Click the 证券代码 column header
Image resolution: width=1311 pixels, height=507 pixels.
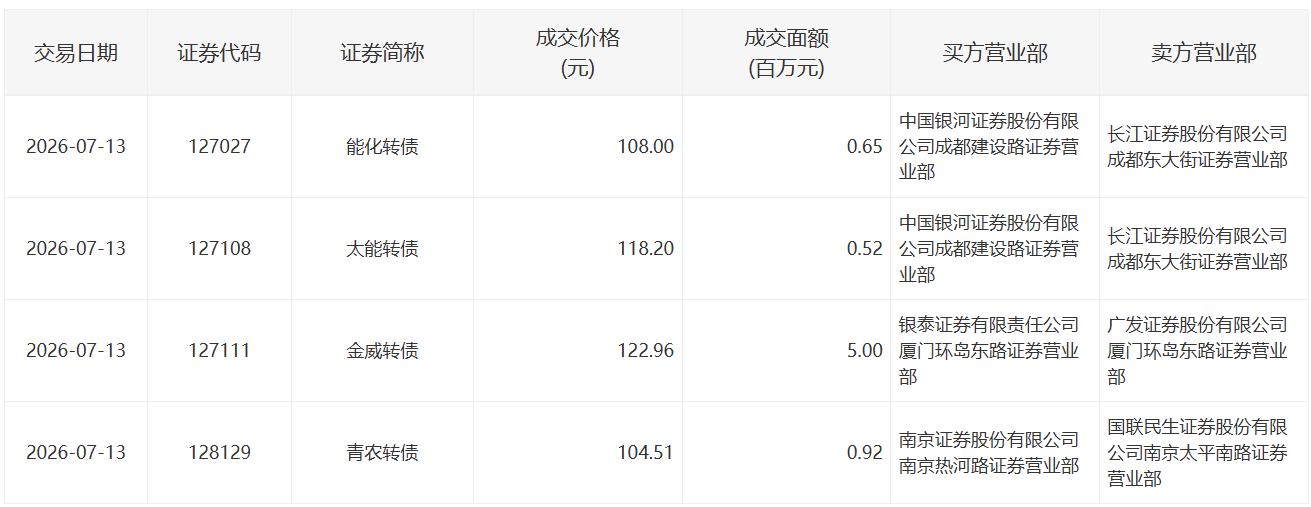pyautogui.click(x=220, y=53)
